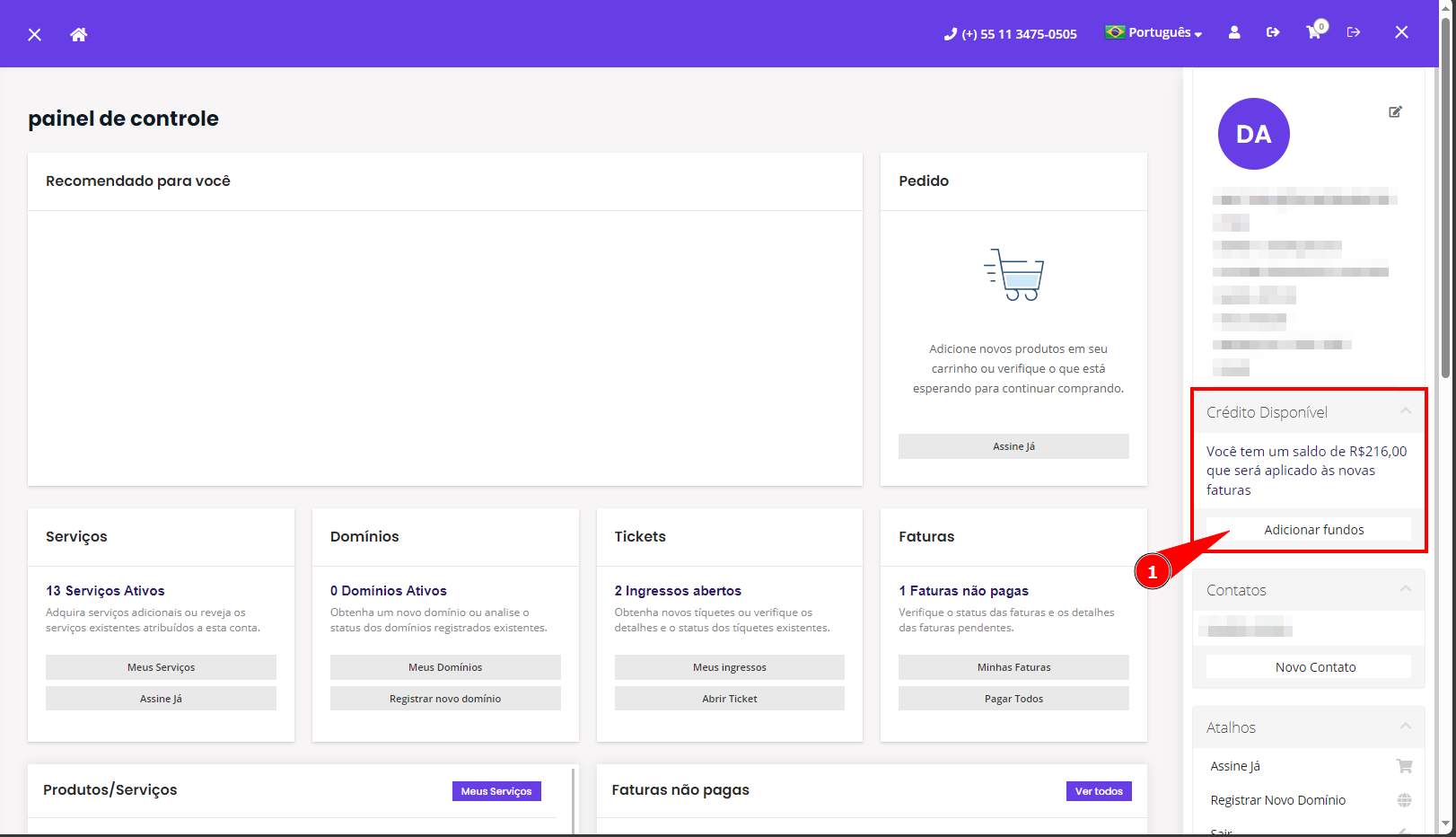This screenshot has width=1456, height=837.
Task: Click the cart icon beside Assine Já shortcut
Action: click(1404, 766)
